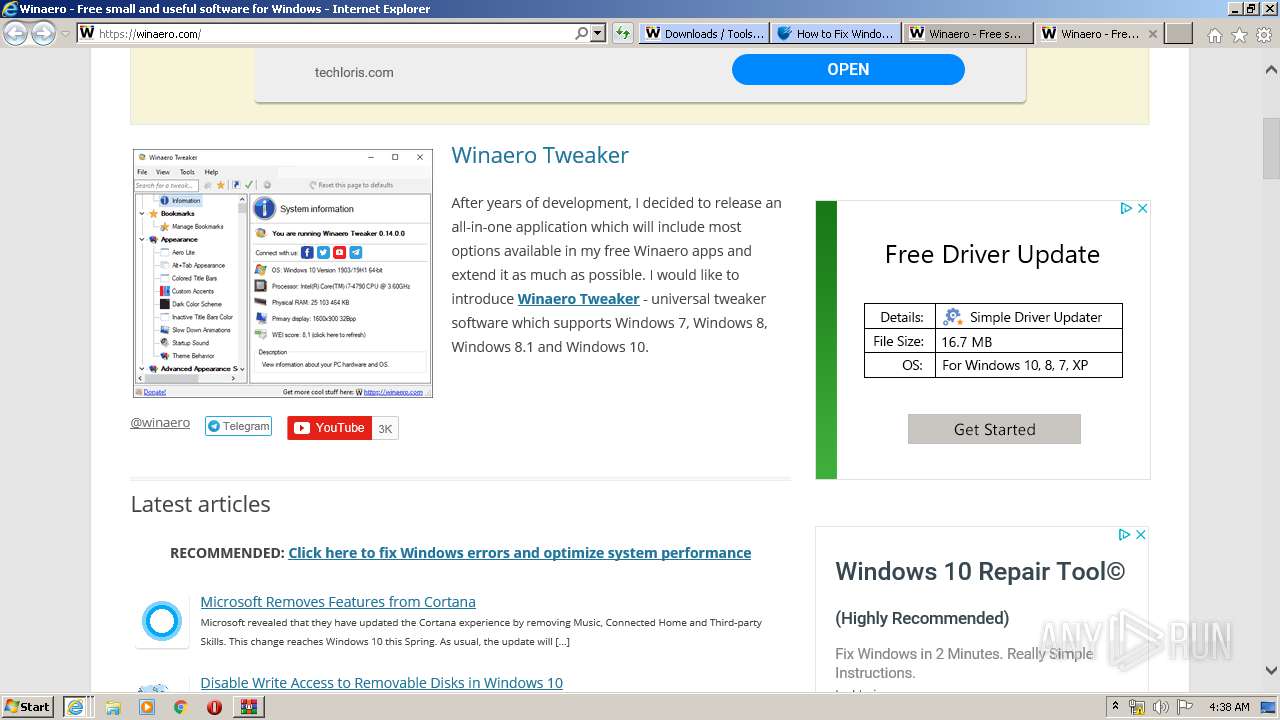
Task: Open the recent pages dropdown next to Forward
Action: click(x=65, y=33)
